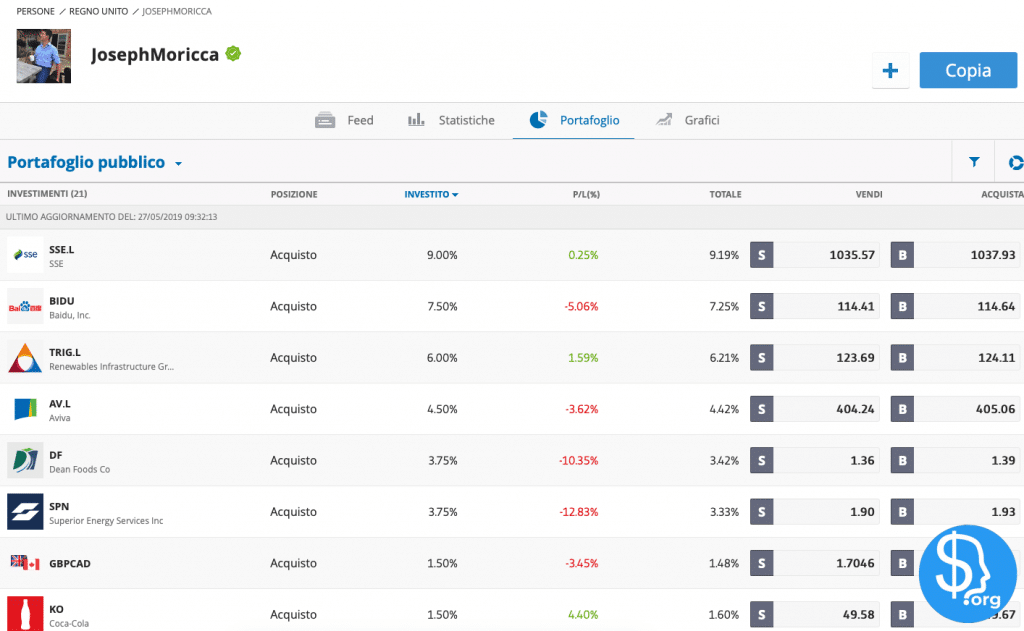Click the S sell button for SSE.L
1024x631 pixels.
coord(761,255)
